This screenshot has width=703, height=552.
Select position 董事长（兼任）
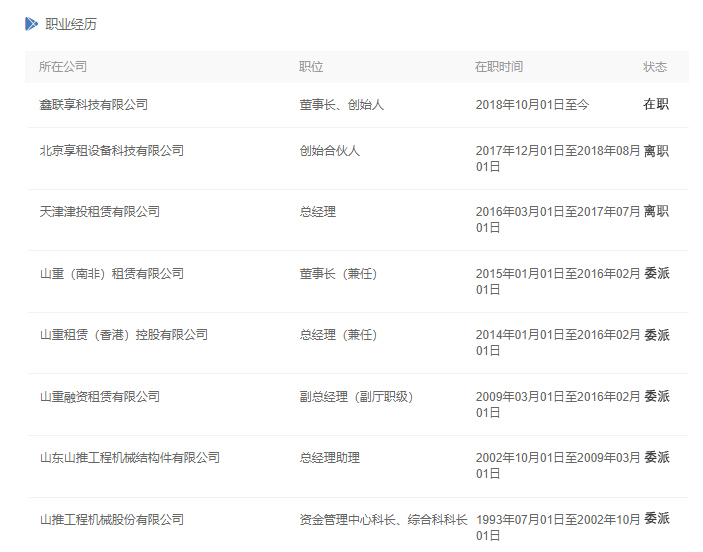point(339,274)
